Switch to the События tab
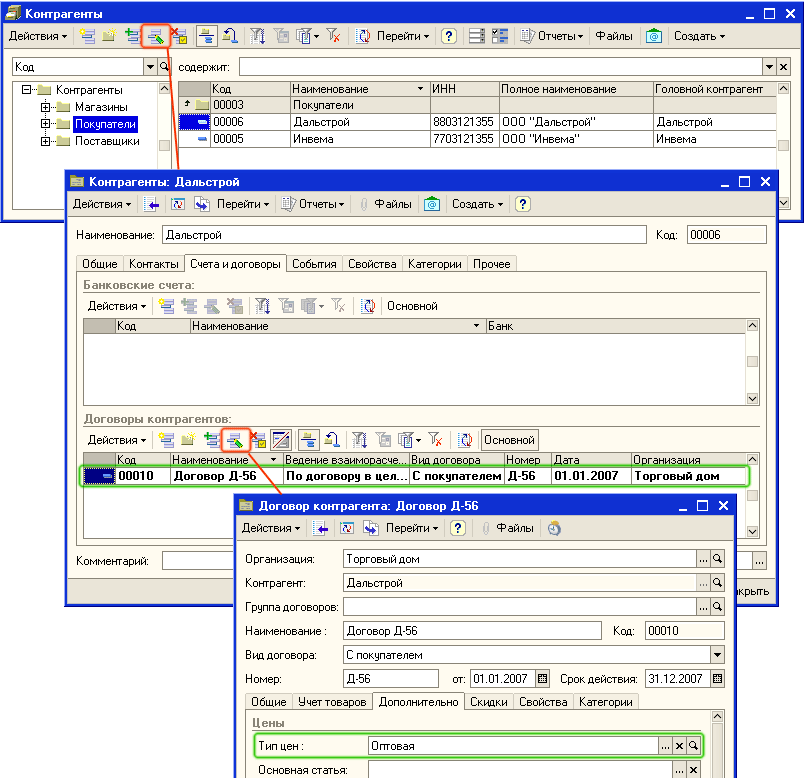 pos(314,264)
